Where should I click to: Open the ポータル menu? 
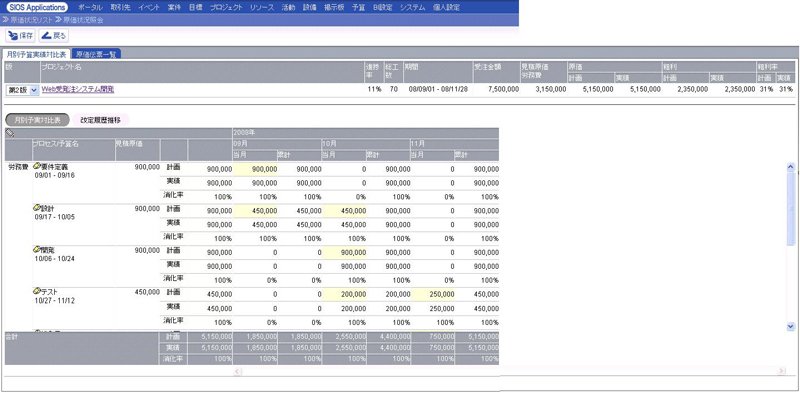pos(90,8)
